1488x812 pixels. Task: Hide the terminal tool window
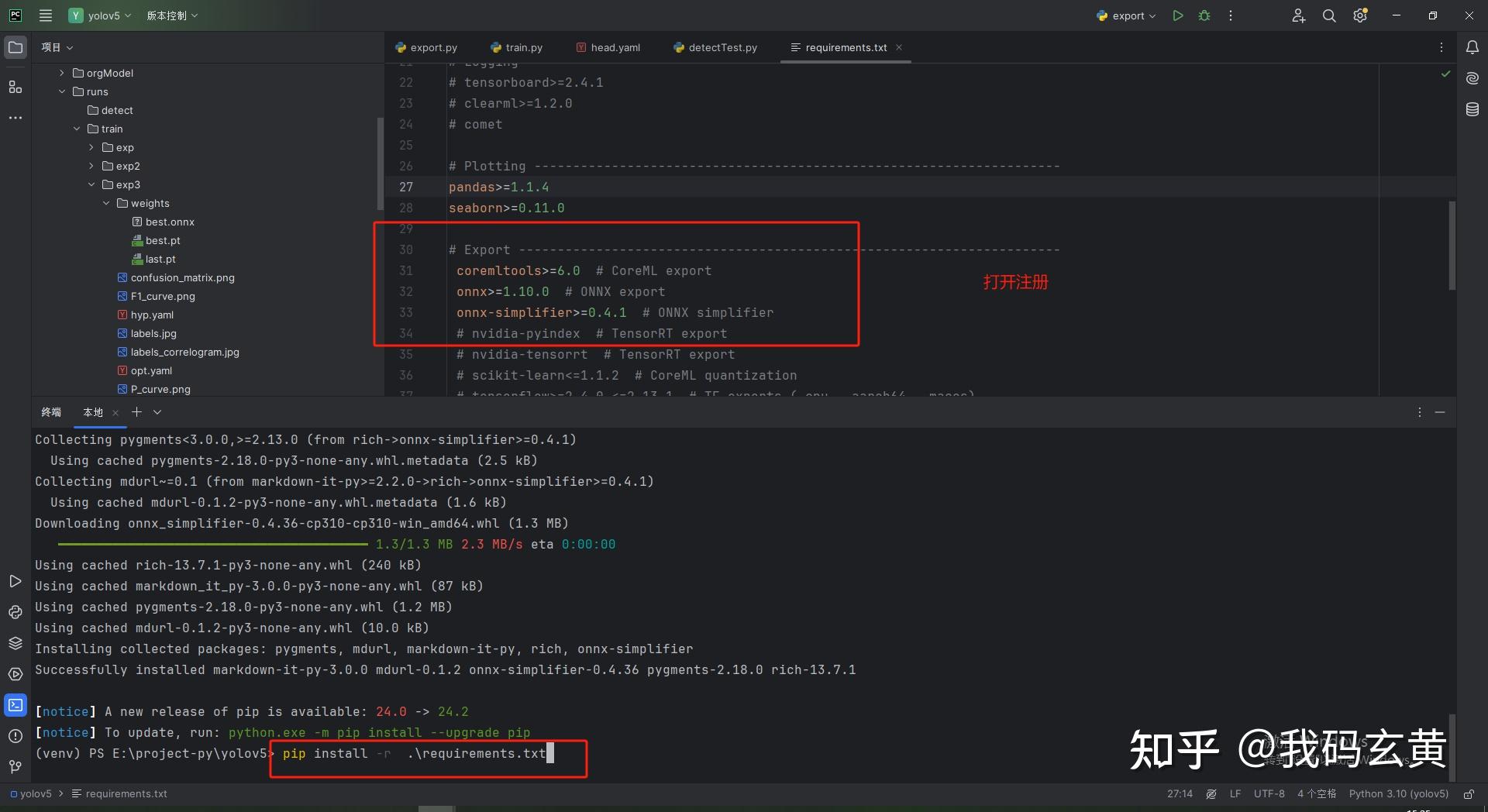tap(1441, 412)
